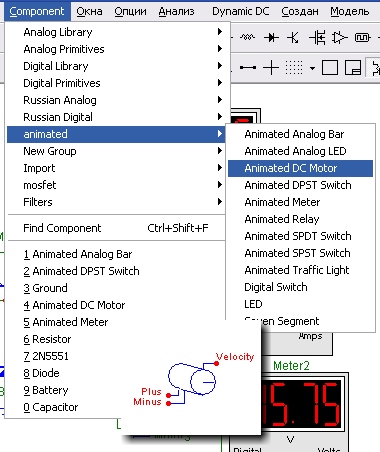Select the pulse source icon

coord(363,37)
